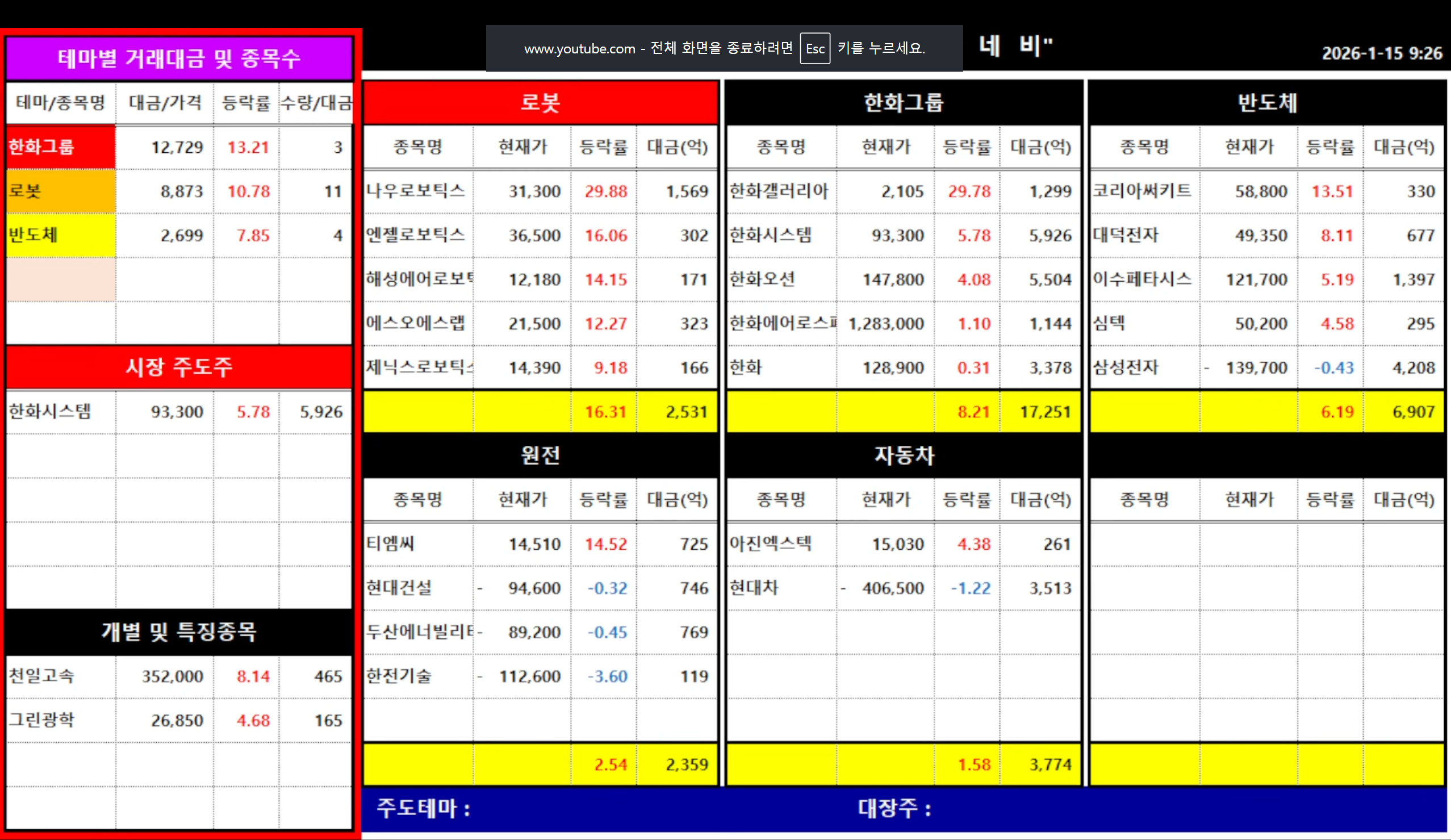Click the 테마별 거래대금 및 종목수 purple title
This screenshot has height=840, width=1451.
click(179, 58)
